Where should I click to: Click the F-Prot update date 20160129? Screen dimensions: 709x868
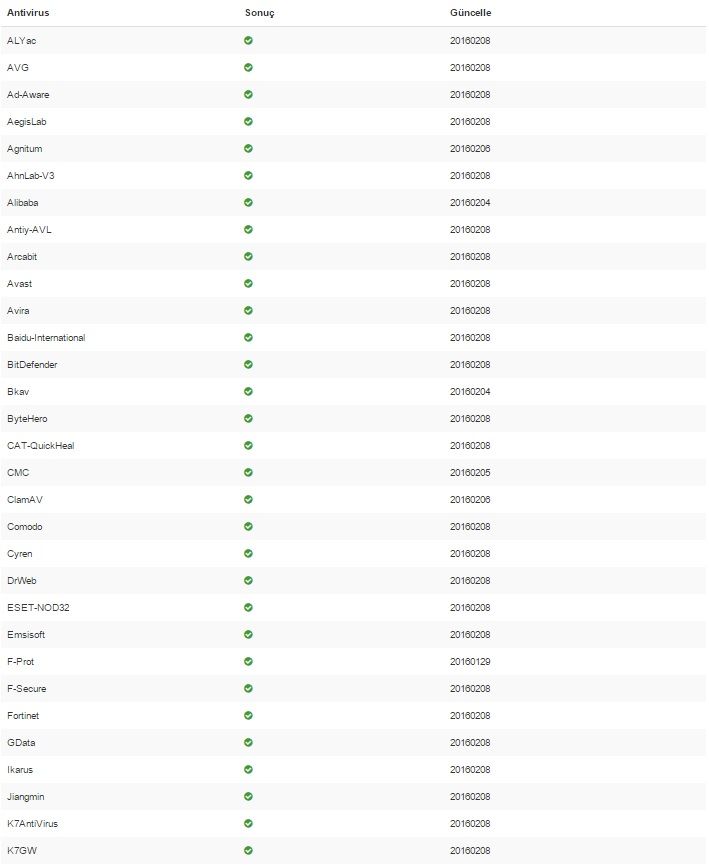pyautogui.click(x=470, y=662)
